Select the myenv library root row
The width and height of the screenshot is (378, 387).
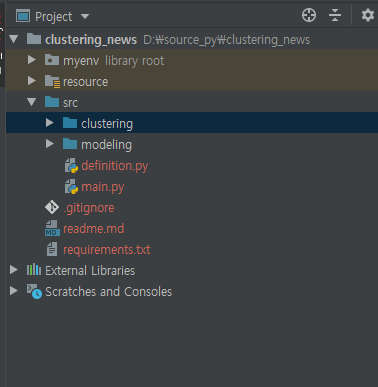[192, 60]
